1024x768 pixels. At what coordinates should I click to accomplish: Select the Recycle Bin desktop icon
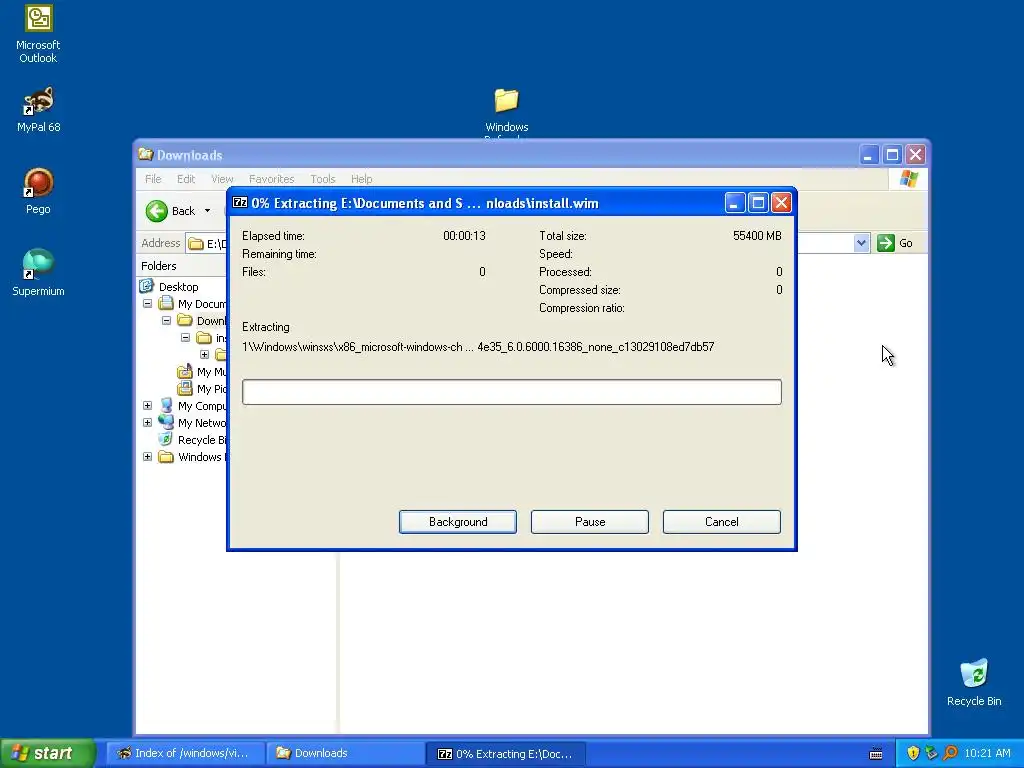[x=974, y=683]
